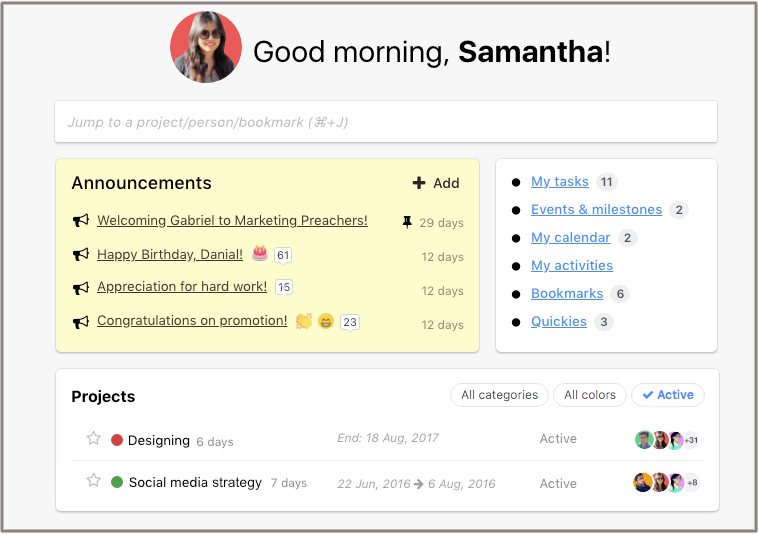
Task: Click the grinning face emoji reaction
Action: 326,321
